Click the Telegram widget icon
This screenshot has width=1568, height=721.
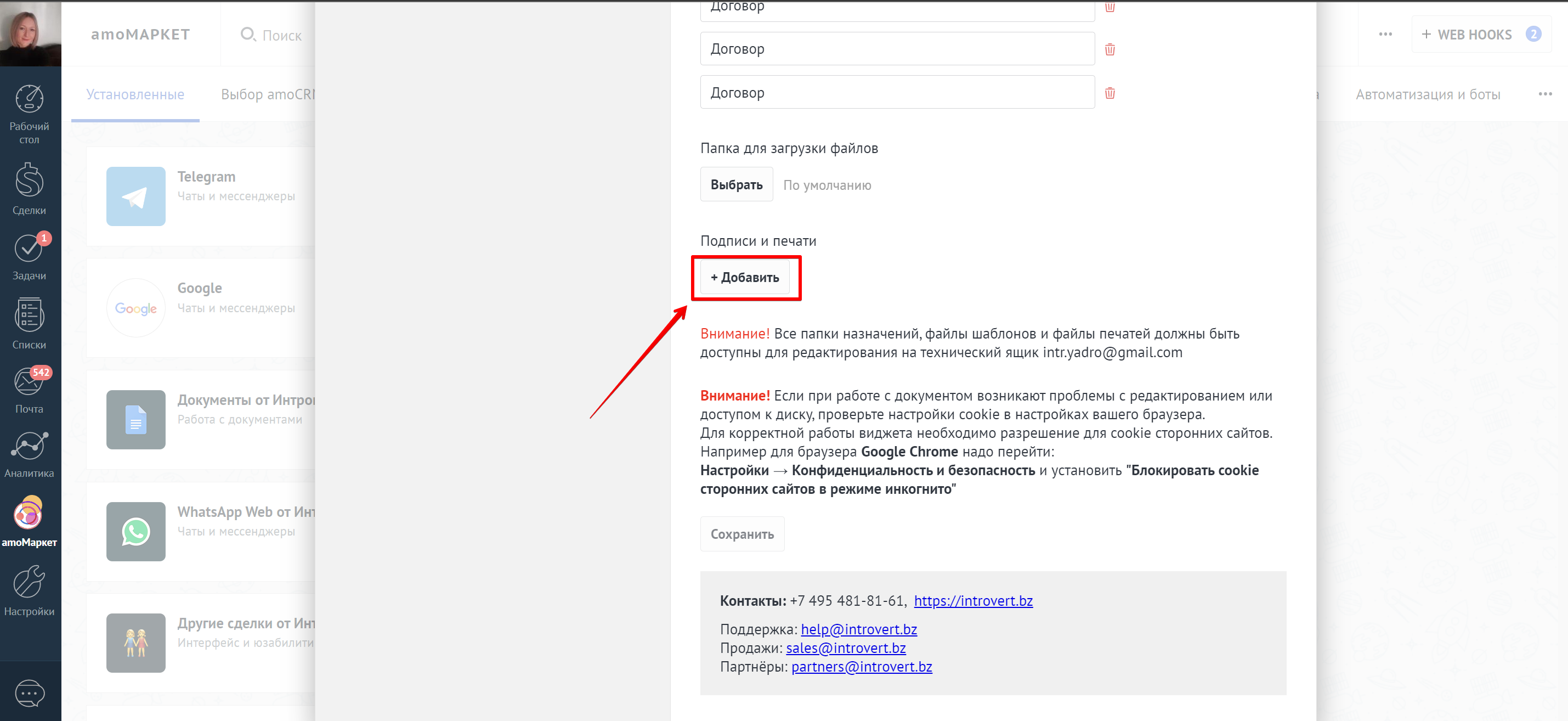(135, 196)
